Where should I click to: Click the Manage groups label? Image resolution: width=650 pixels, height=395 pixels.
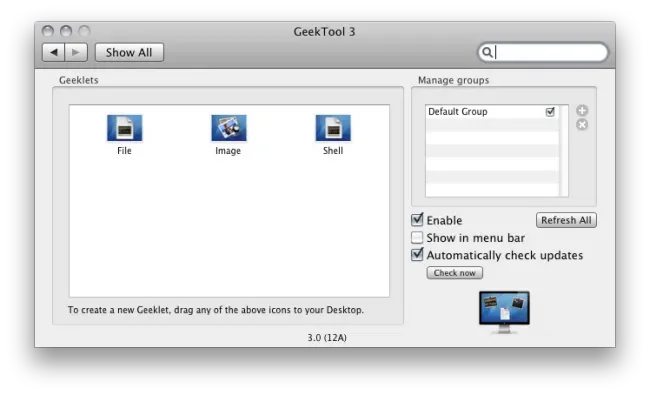[454, 80]
